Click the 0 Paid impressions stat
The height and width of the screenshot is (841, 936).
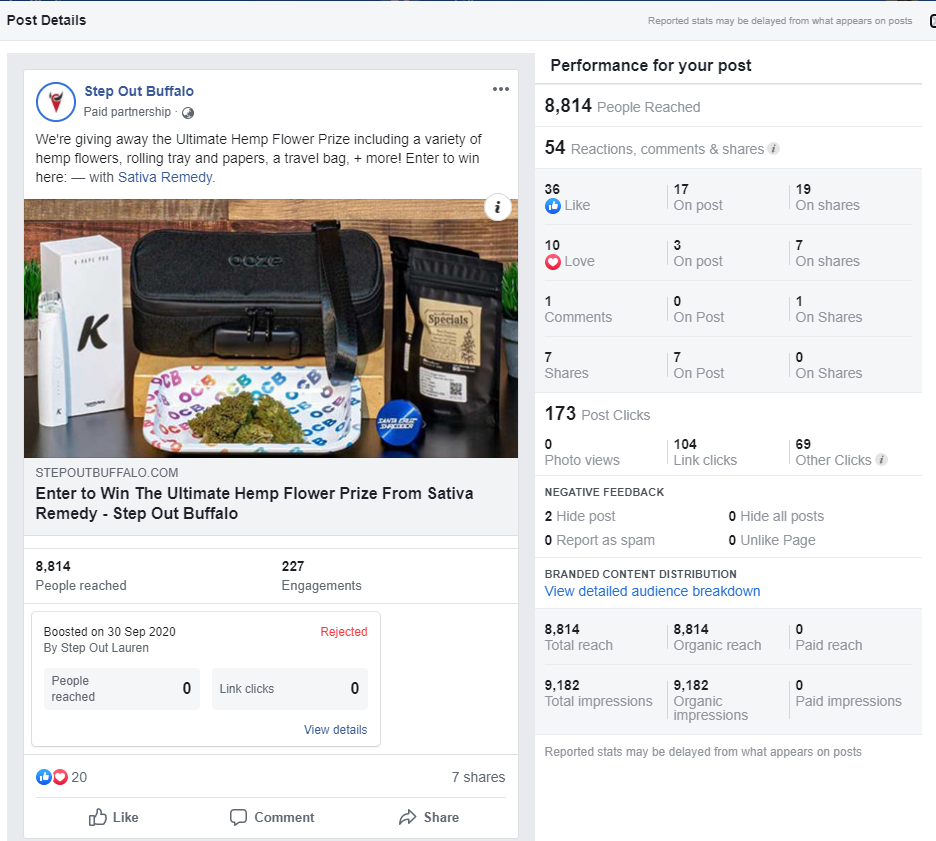coord(848,694)
